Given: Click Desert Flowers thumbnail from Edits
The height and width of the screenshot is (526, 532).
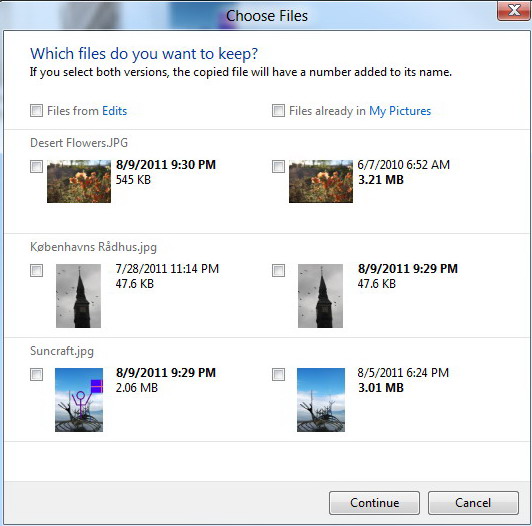Looking at the screenshot, I should click(x=79, y=182).
